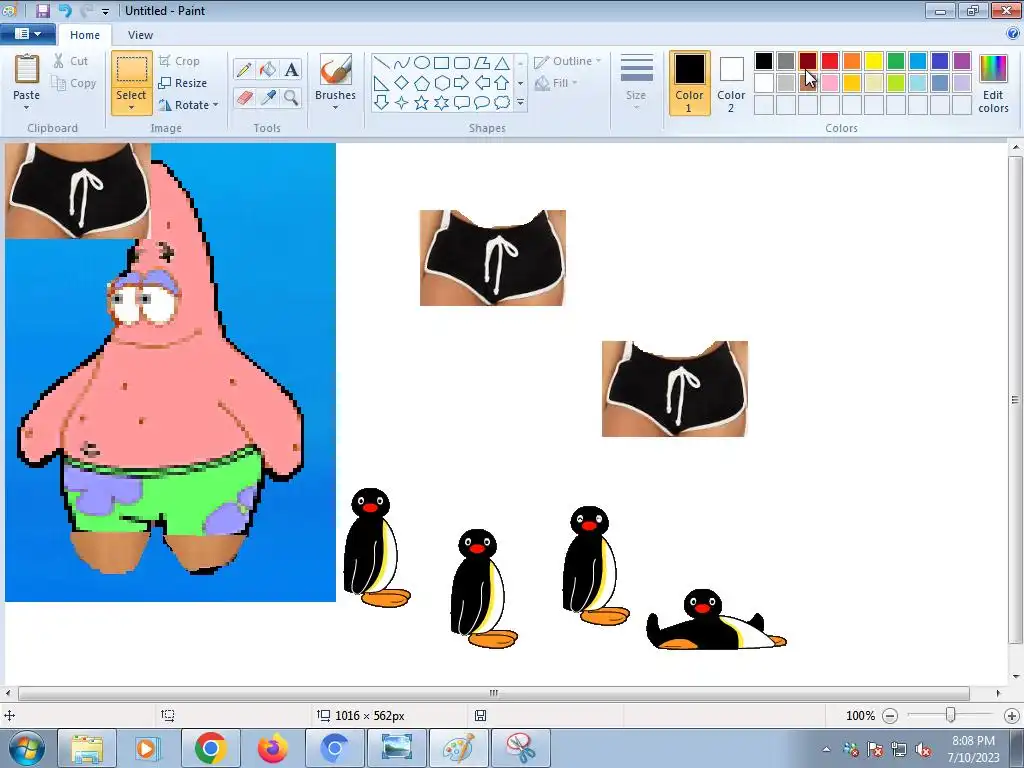Choose the Diamond shape
This screenshot has height=768, width=1024.
click(x=402, y=83)
